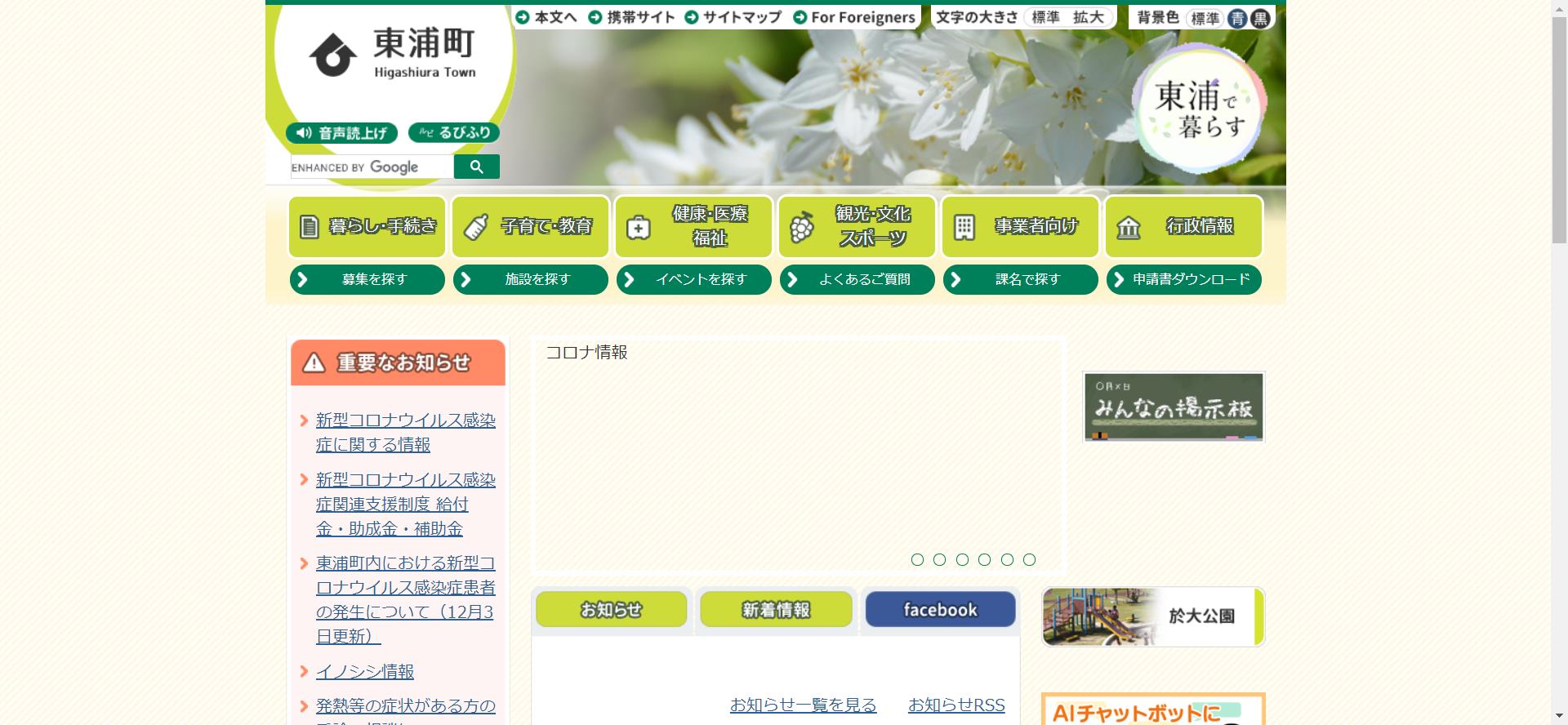Select the first carousel slide dot

point(917,559)
